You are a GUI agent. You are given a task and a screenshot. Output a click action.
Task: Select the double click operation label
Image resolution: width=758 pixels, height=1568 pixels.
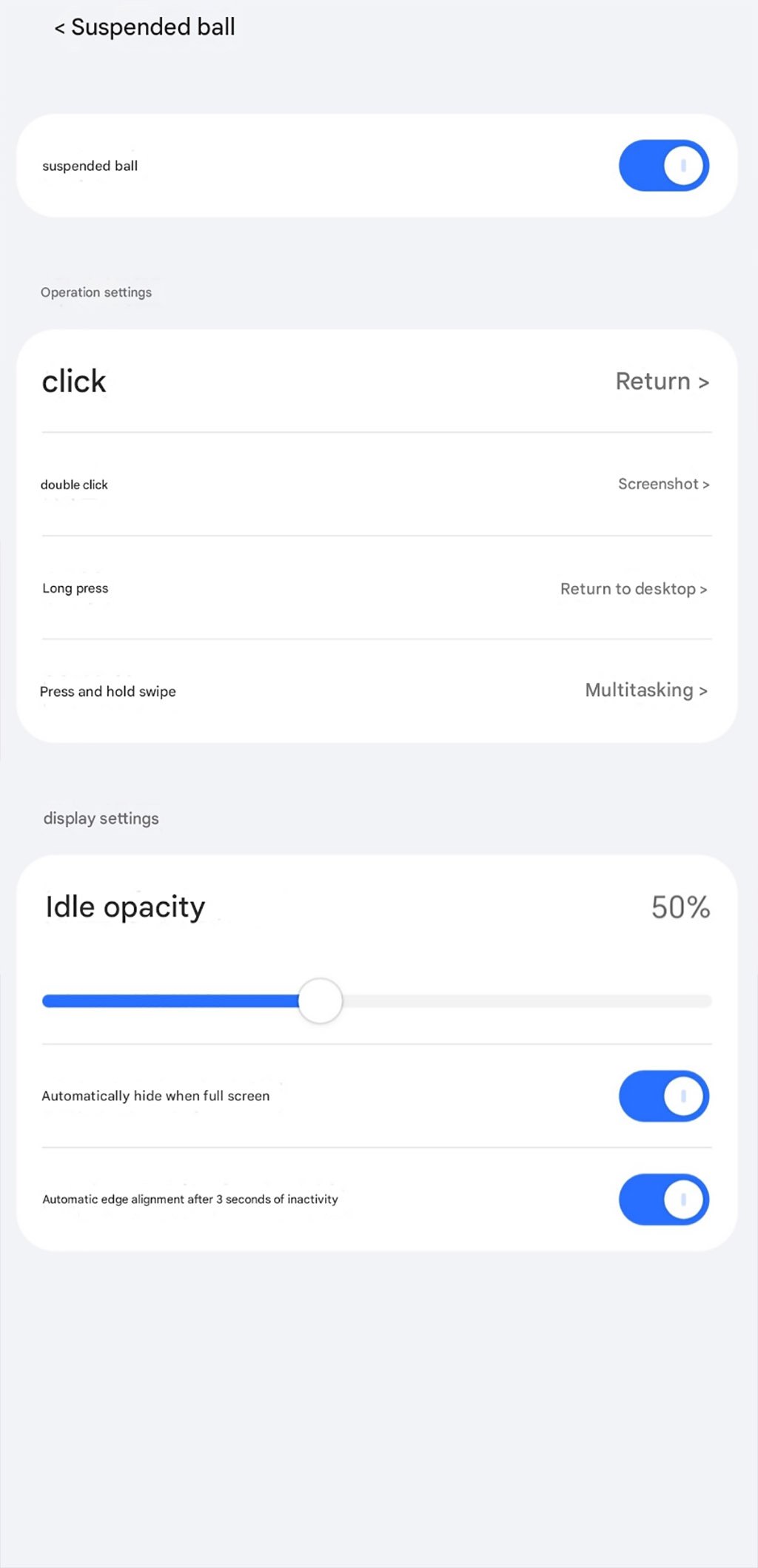(74, 485)
